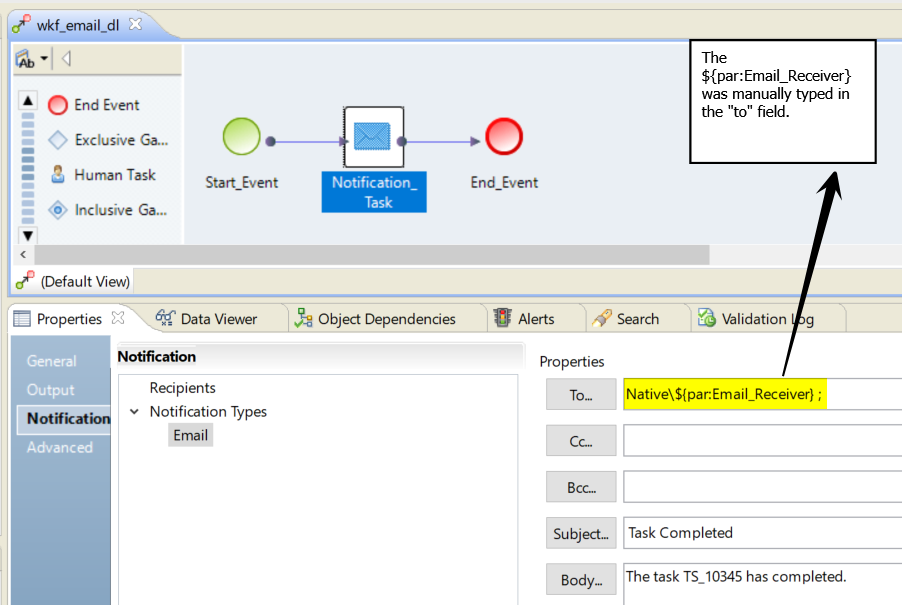902x605 pixels.
Task: Click the To field with Email_Receiver parameter
Action: (762, 395)
